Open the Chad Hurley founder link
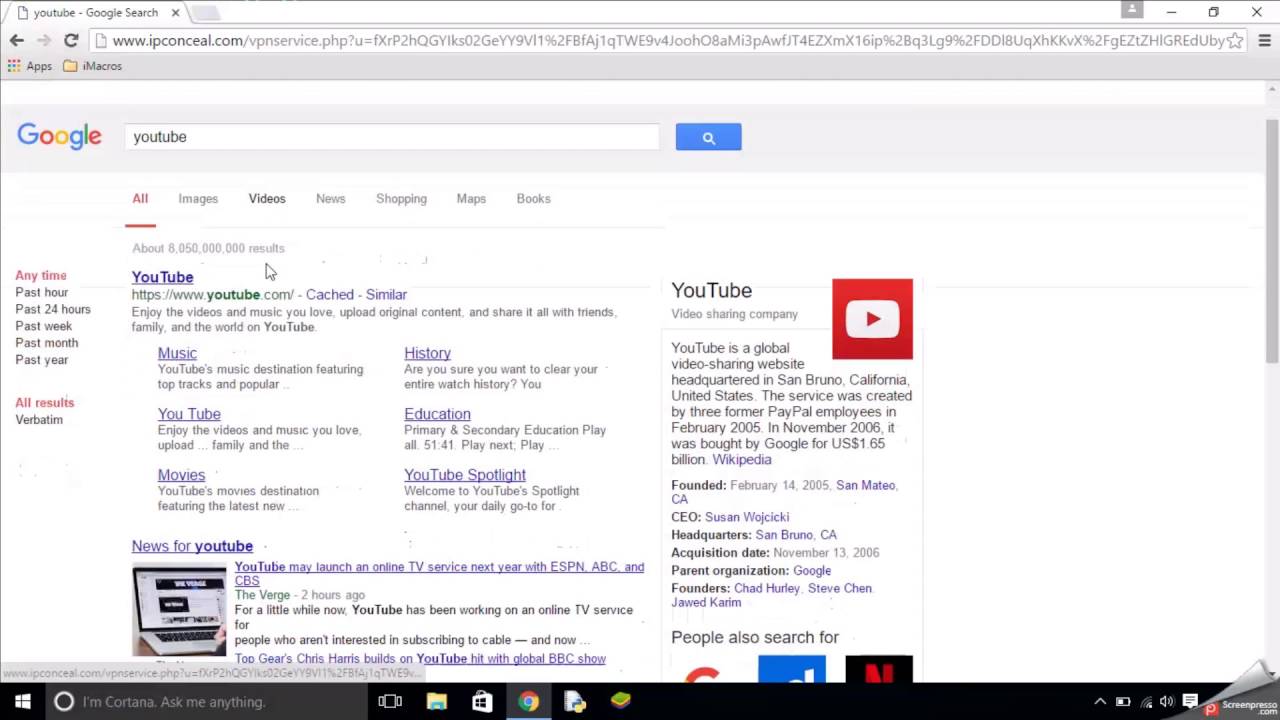 767,589
